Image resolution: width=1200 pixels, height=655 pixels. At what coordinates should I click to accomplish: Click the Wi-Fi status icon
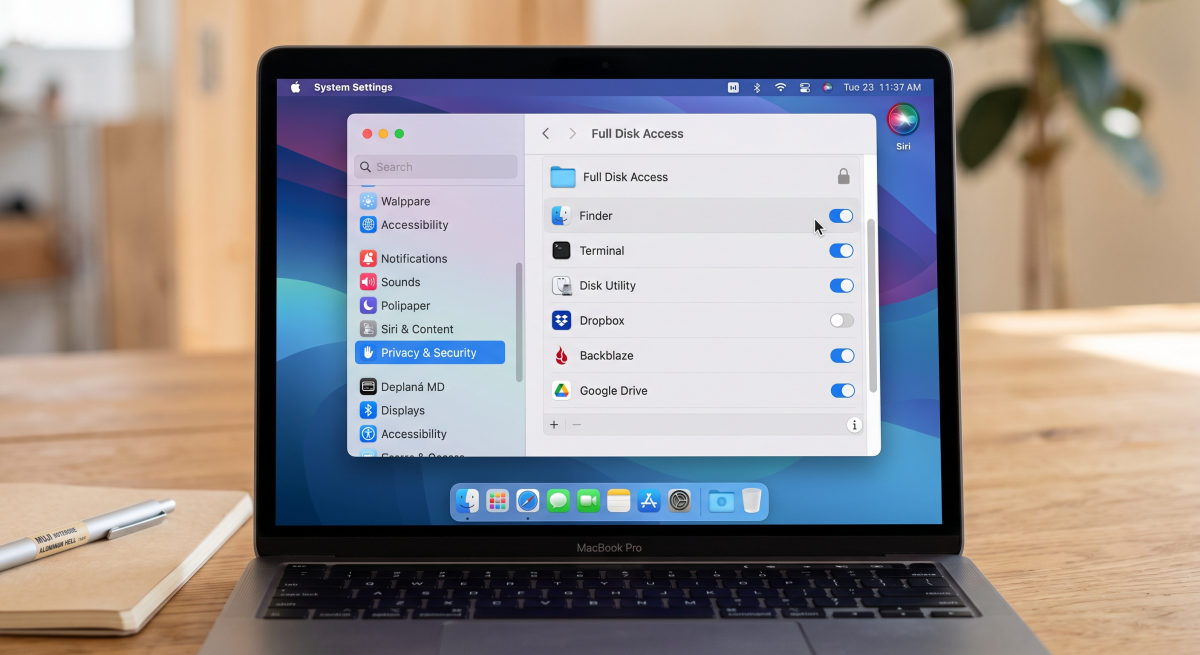pos(781,88)
